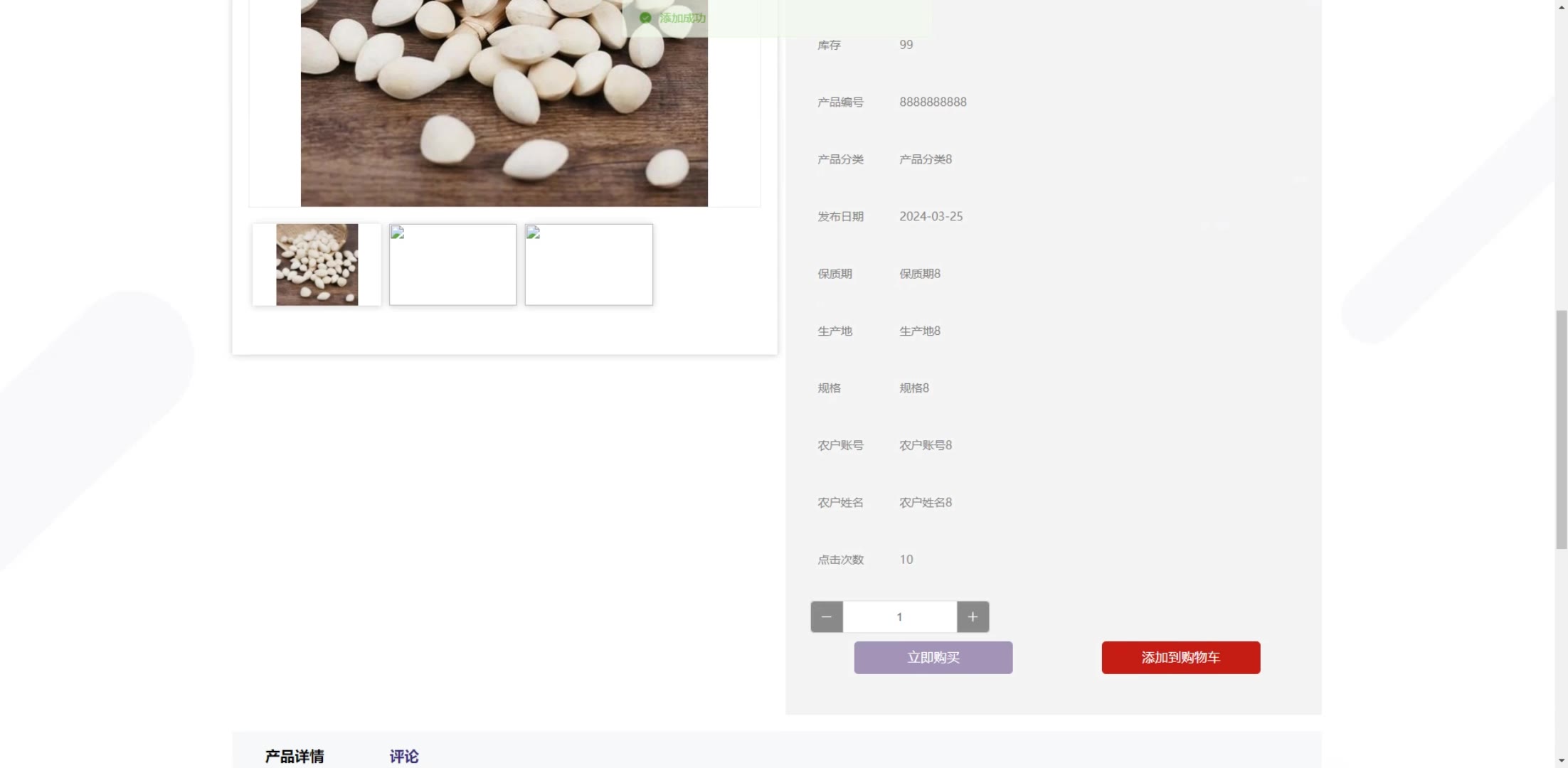
Task: Select the first ginkgo nuts thumbnail
Action: point(317,265)
